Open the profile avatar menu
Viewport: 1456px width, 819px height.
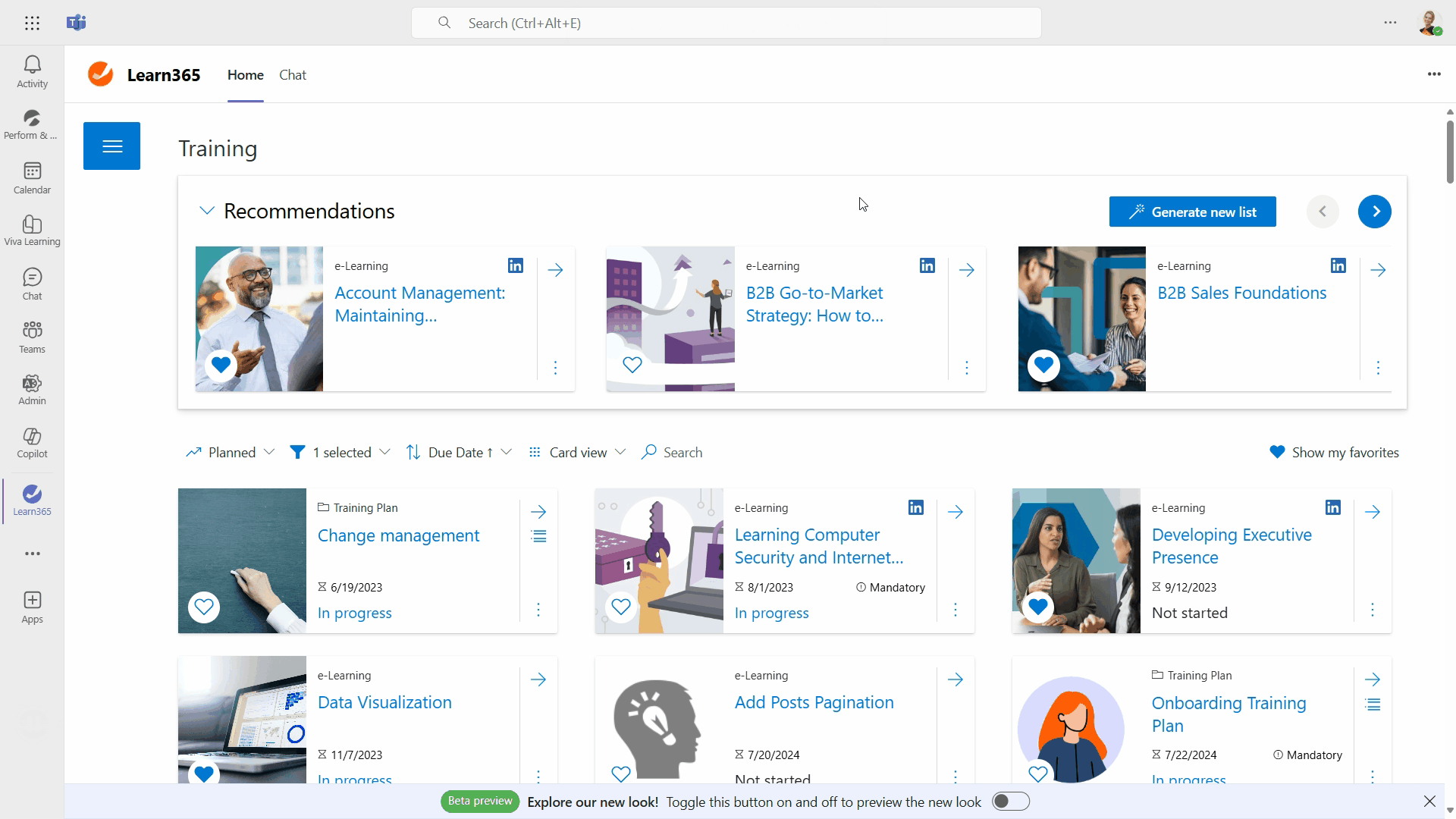coord(1430,23)
